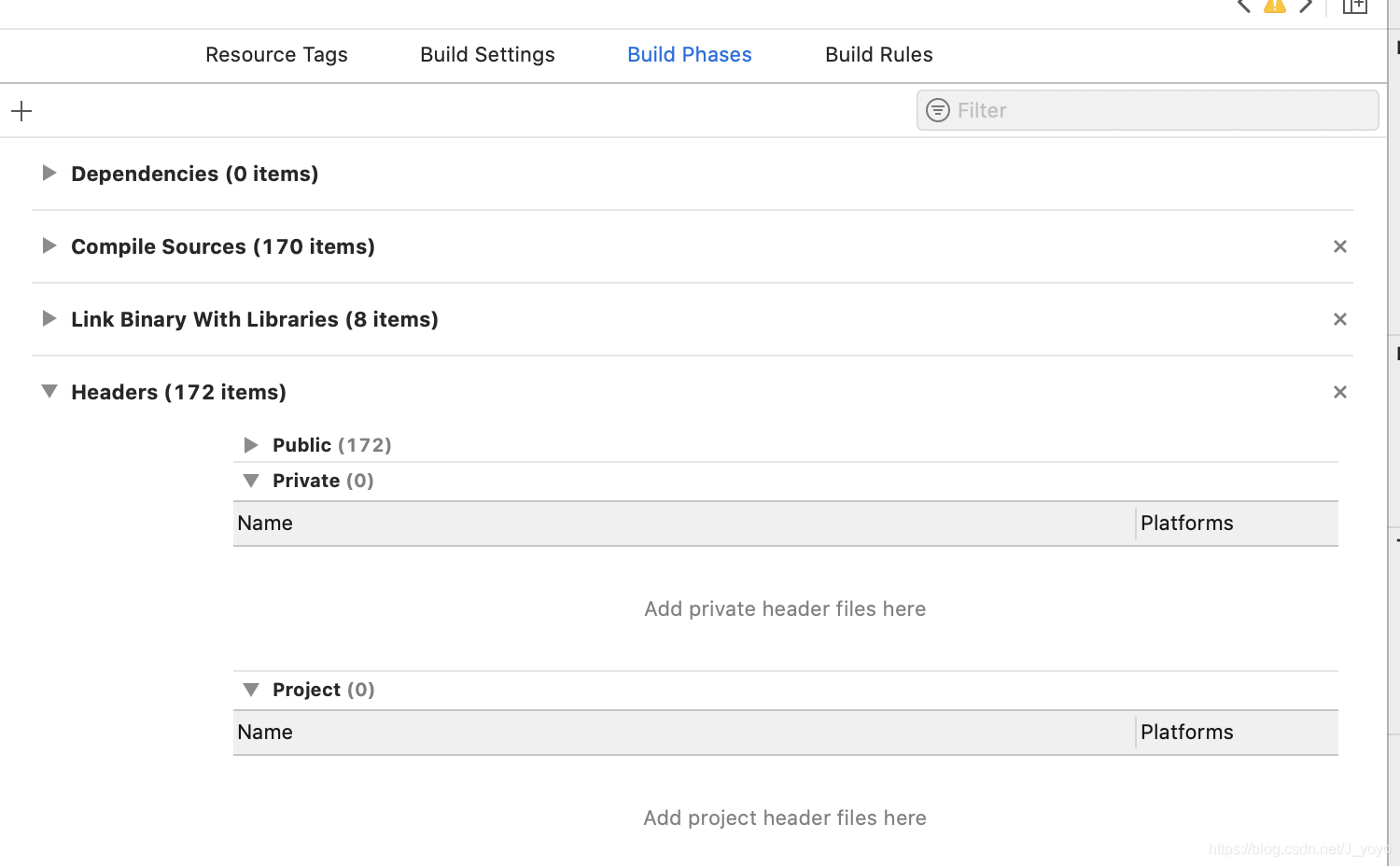Click 'Compile Sources (170 items)' title

point(223,246)
